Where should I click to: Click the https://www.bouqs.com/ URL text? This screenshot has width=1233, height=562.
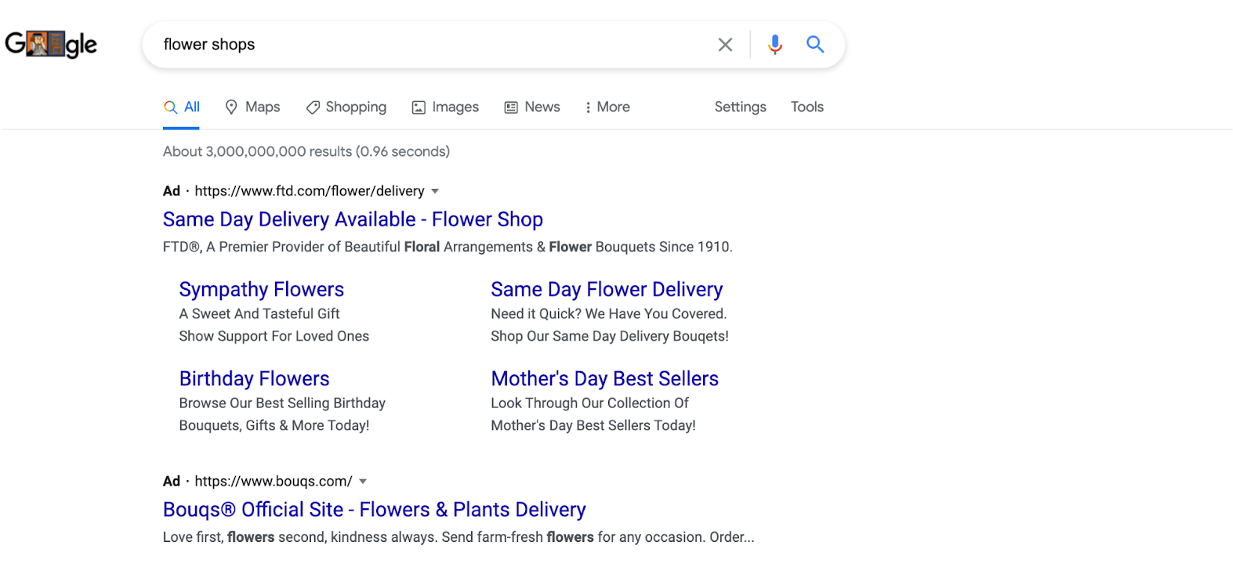point(273,481)
